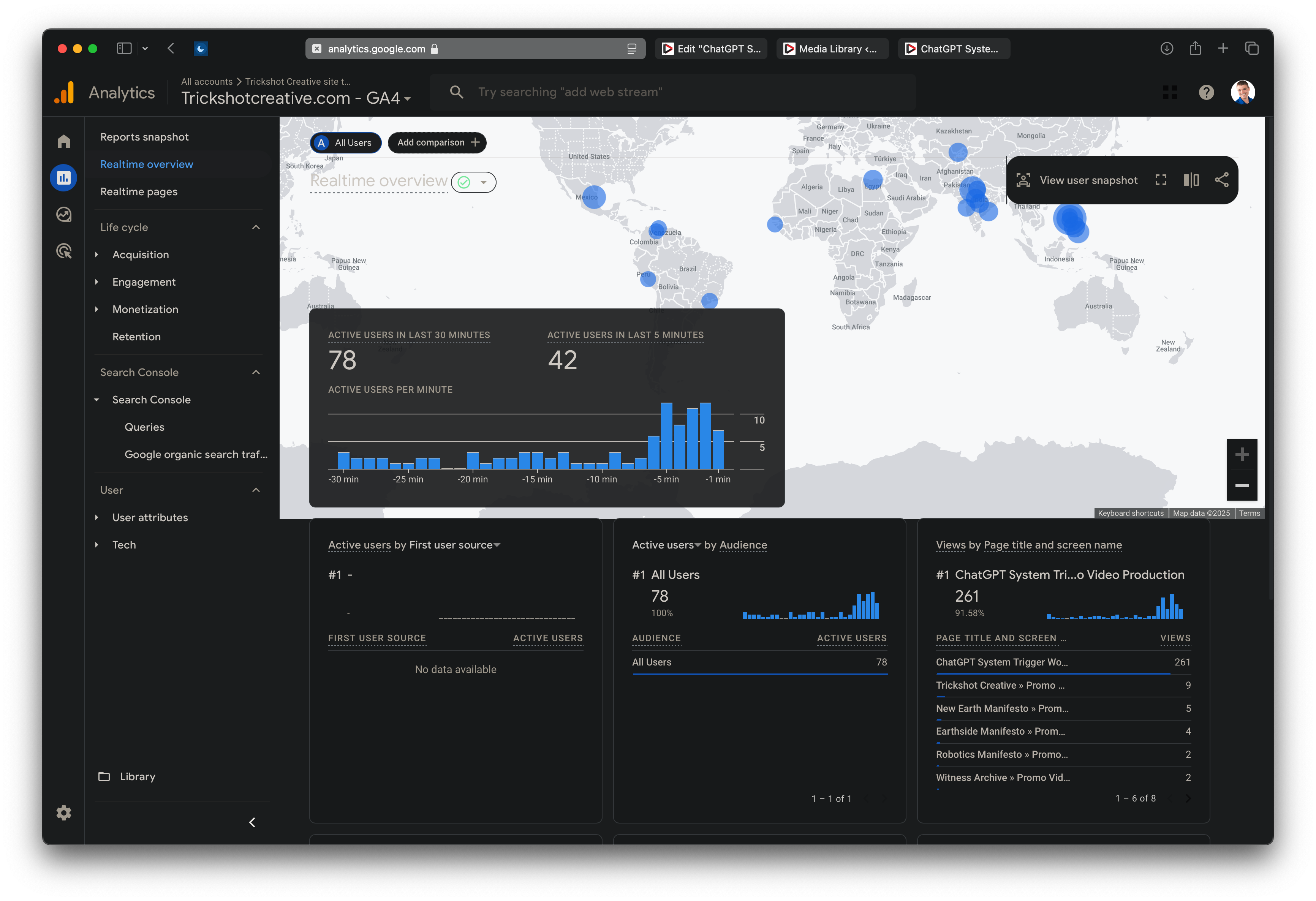This screenshot has width=1316, height=901.
Task: Click the reader icon in address bar
Action: pos(631,49)
